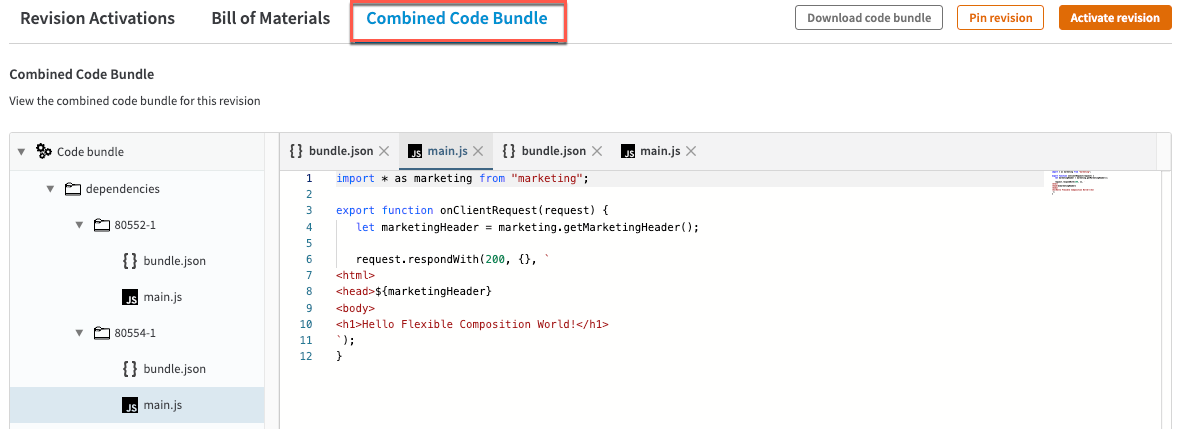Open bundle.json under folder 80552-1
The height and width of the screenshot is (429, 1177).
click(x=174, y=261)
